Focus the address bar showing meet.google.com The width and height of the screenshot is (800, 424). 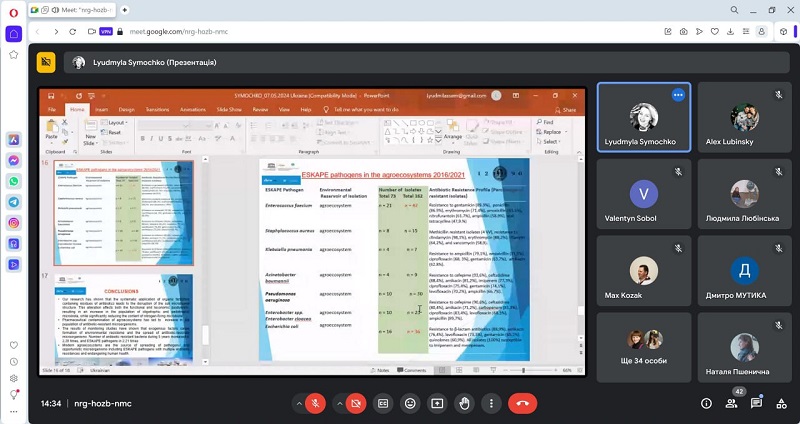point(179,32)
